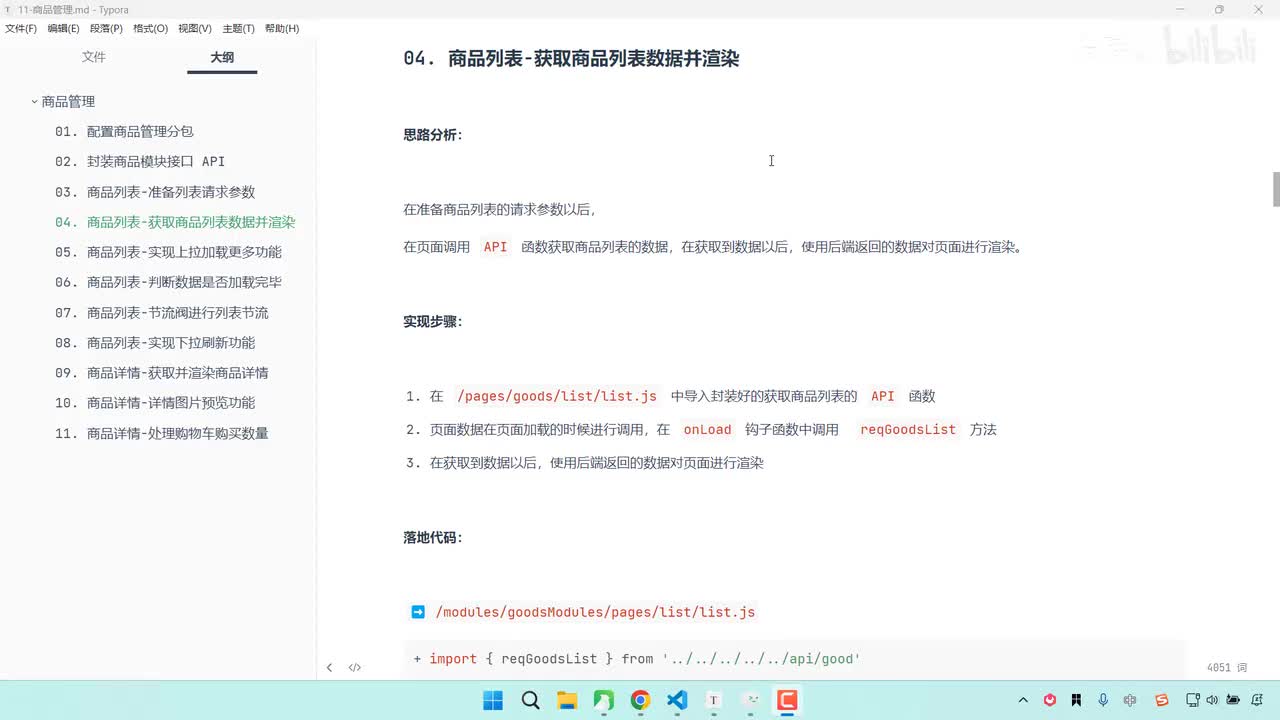Click API inline code in step 1
This screenshot has height=720, width=1280.
pos(882,396)
